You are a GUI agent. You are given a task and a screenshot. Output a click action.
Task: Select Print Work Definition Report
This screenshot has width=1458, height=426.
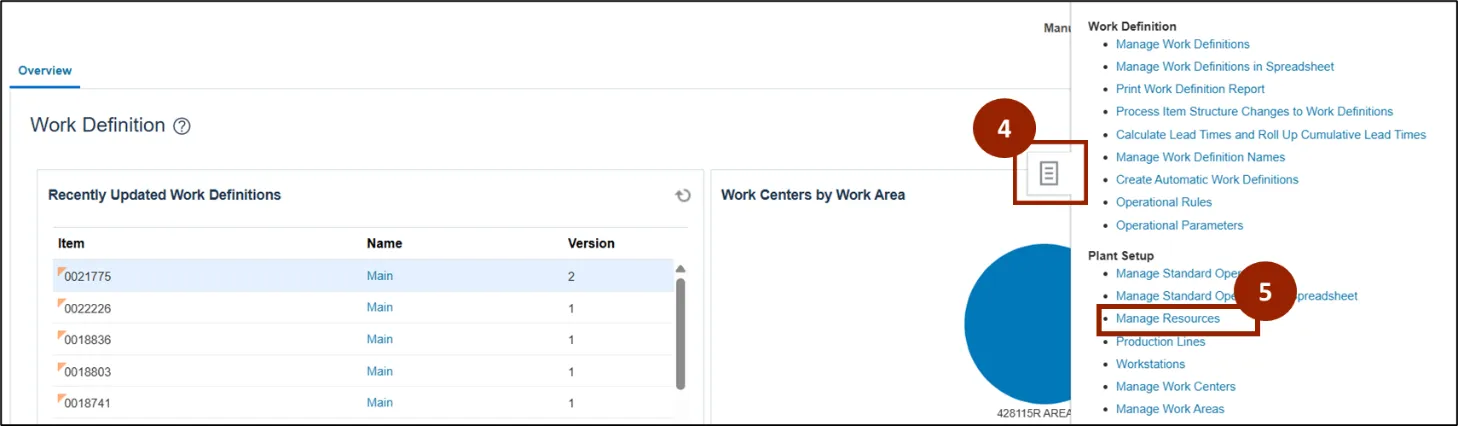1190,89
